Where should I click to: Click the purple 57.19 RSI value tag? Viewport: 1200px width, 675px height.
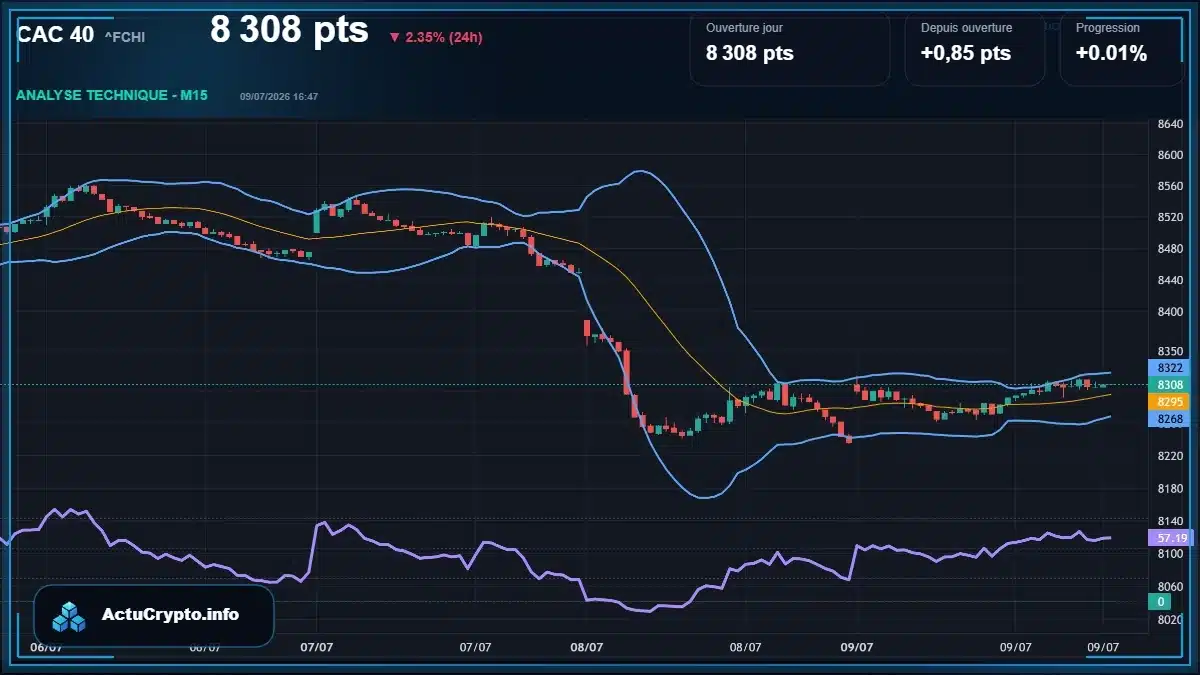[1170, 538]
